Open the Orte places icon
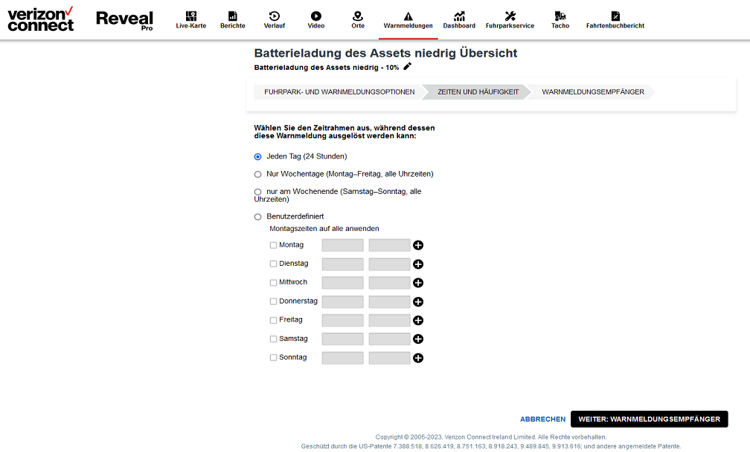This screenshot has width=750, height=452. [x=357, y=16]
